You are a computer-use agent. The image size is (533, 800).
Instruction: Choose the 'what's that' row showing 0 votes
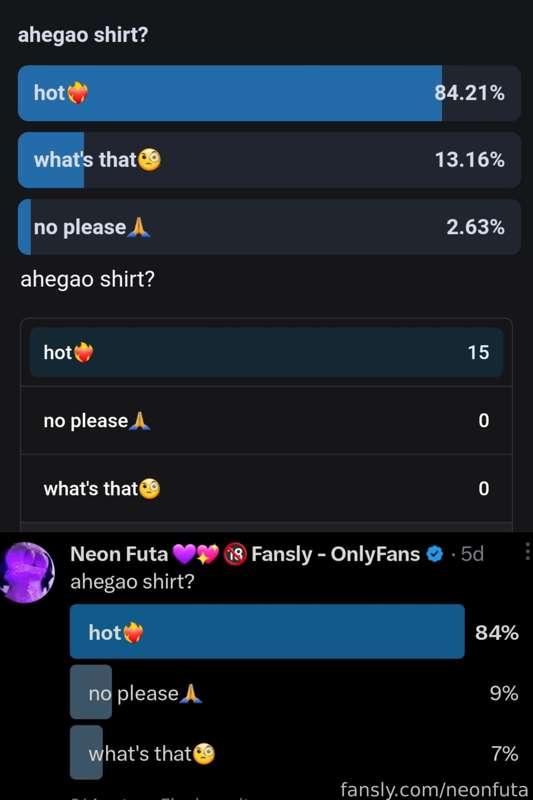tap(266, 488)
